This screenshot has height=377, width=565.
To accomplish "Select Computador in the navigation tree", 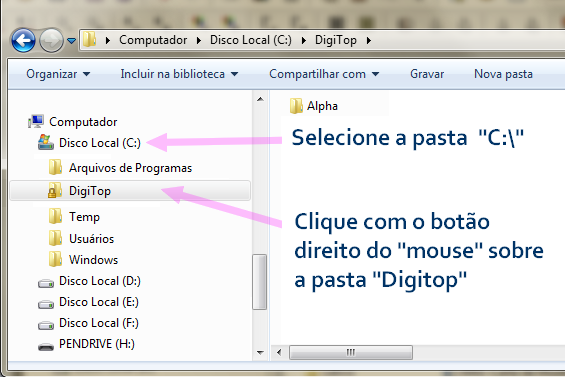I will (x=83, y=122).
